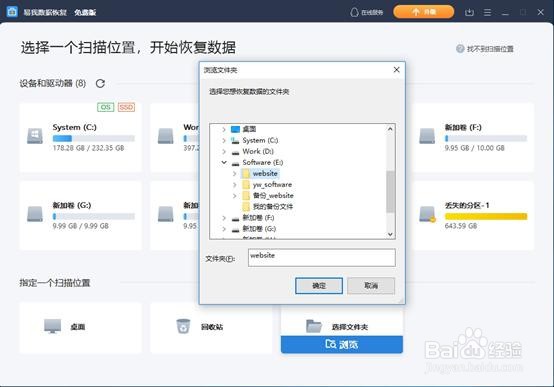The width and height of the screenshot is (554, 387).
Task: Click 新加卷 (F:) usage progress bar
Action: pyautogui.click(x=486, y=138)
